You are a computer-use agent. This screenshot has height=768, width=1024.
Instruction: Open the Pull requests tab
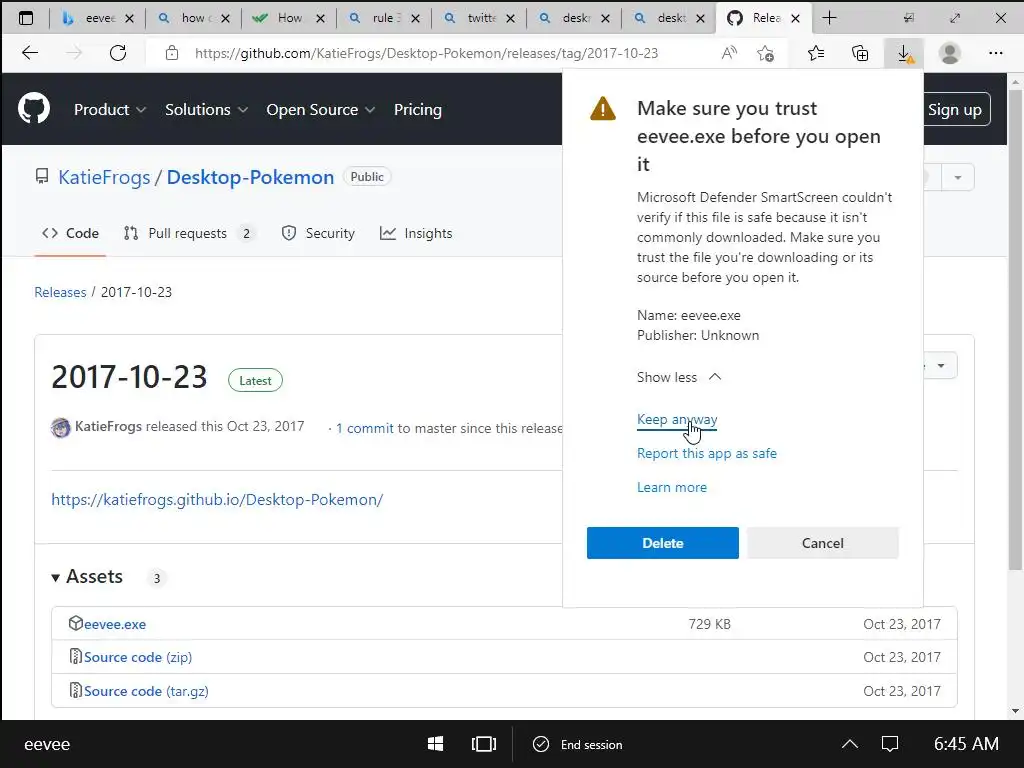tap(188, 233)
